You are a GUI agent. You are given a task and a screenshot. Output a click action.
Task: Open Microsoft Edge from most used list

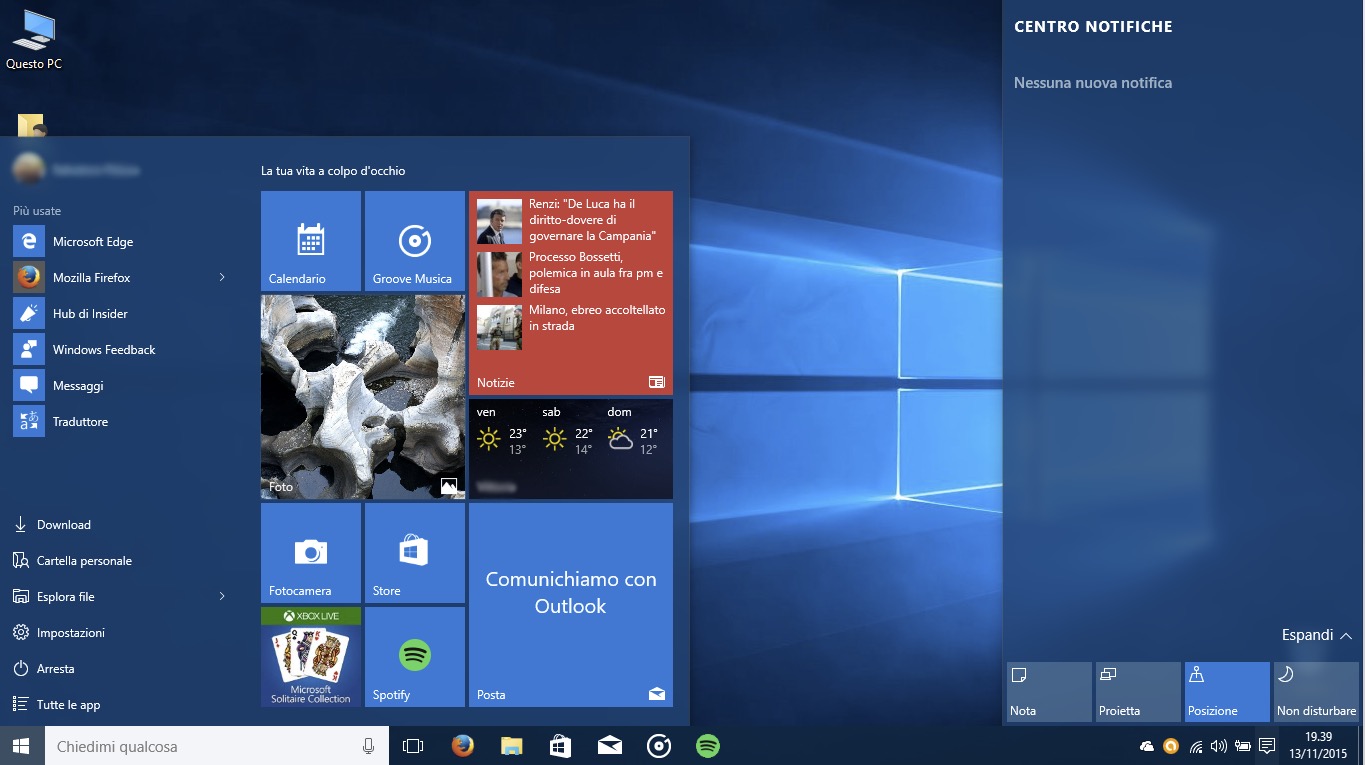pos(92,242)
